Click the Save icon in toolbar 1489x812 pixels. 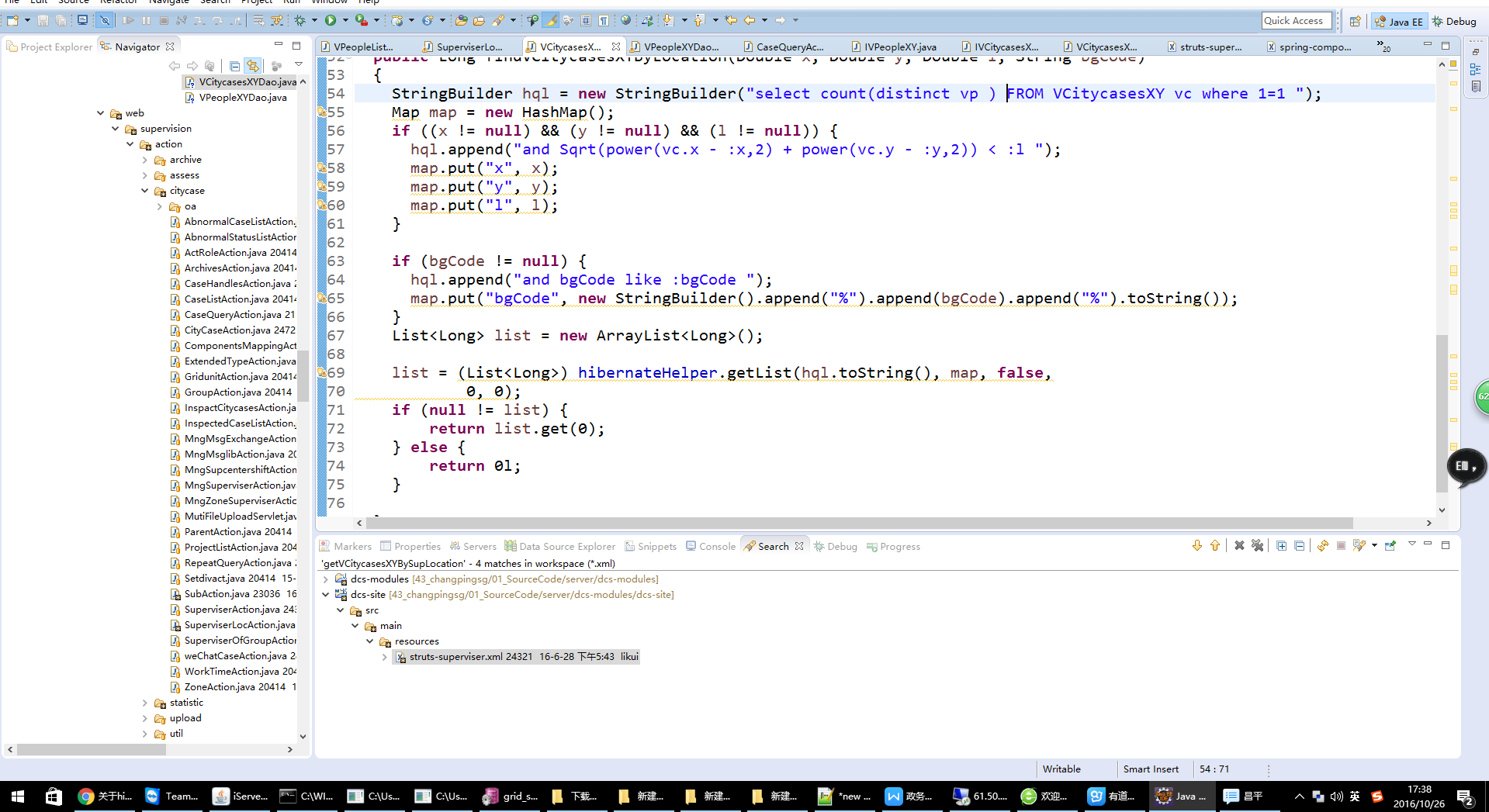coord(43,20)
